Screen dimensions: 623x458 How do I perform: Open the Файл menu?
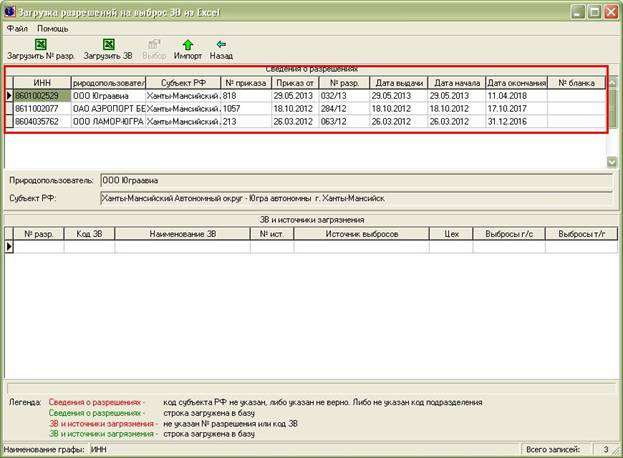pos(16,28)
